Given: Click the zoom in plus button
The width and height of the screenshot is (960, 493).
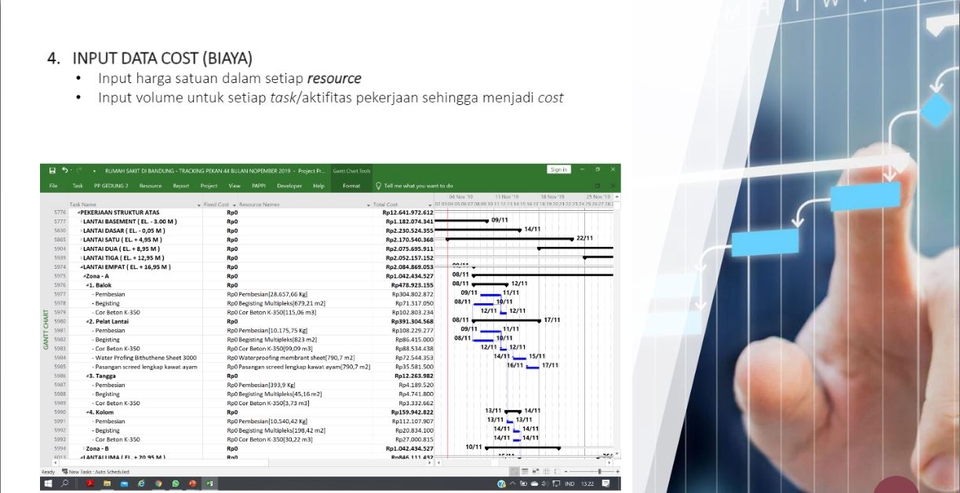Looking at the screenshot, I should tap(617, 472).
